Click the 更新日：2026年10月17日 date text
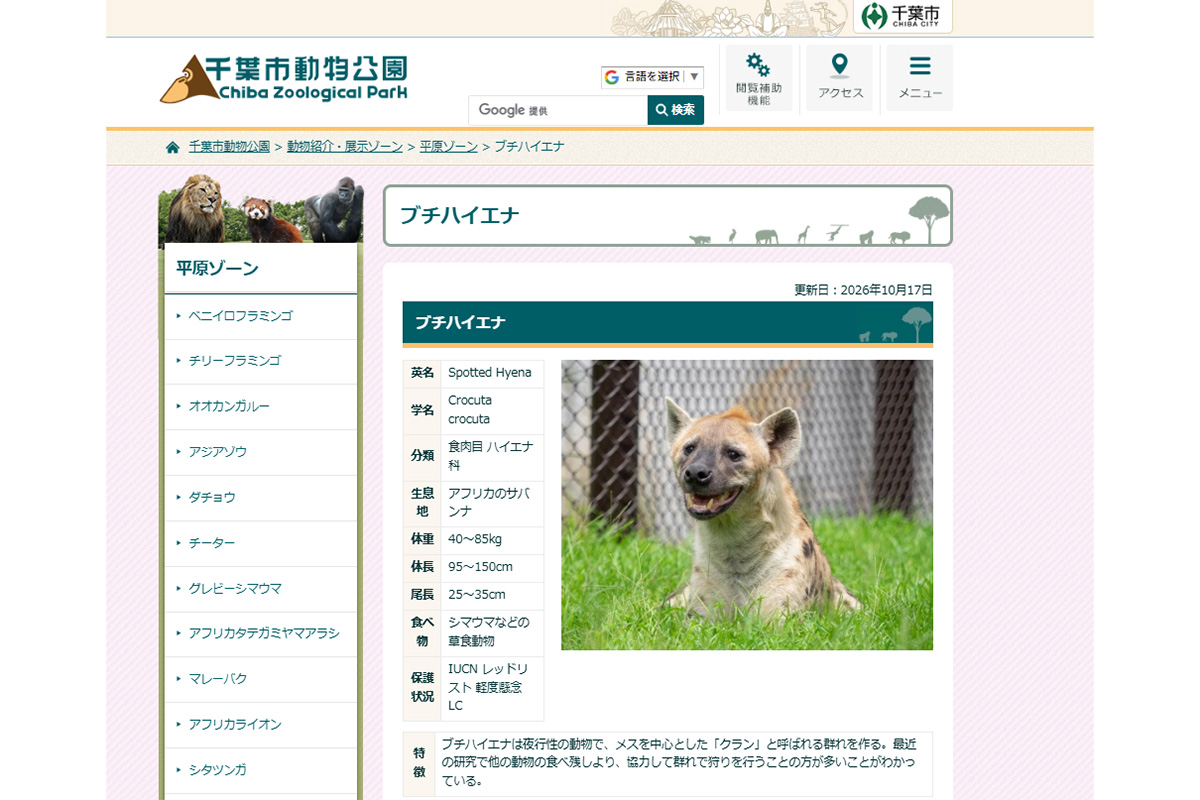This screenshot has height=800, width=1200. click(x=863, y=290)
